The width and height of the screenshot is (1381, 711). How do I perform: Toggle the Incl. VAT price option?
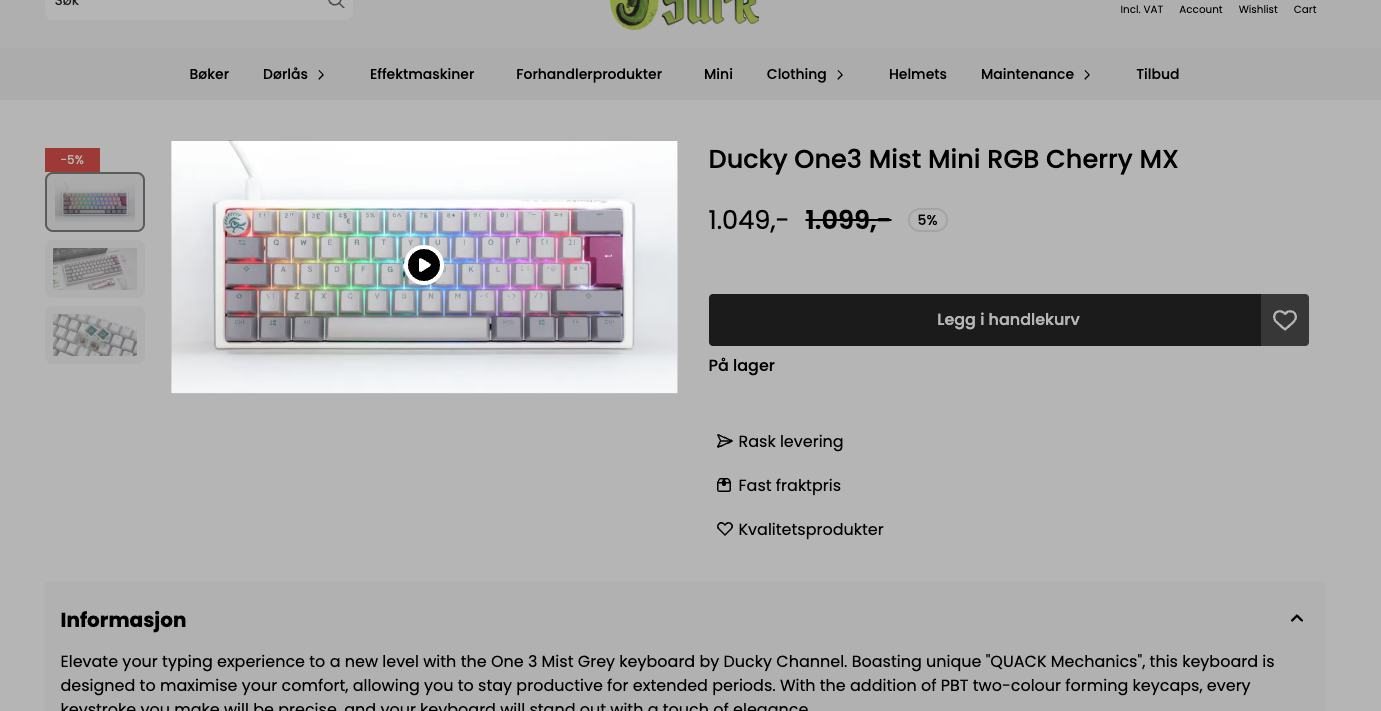(1141, 9)
